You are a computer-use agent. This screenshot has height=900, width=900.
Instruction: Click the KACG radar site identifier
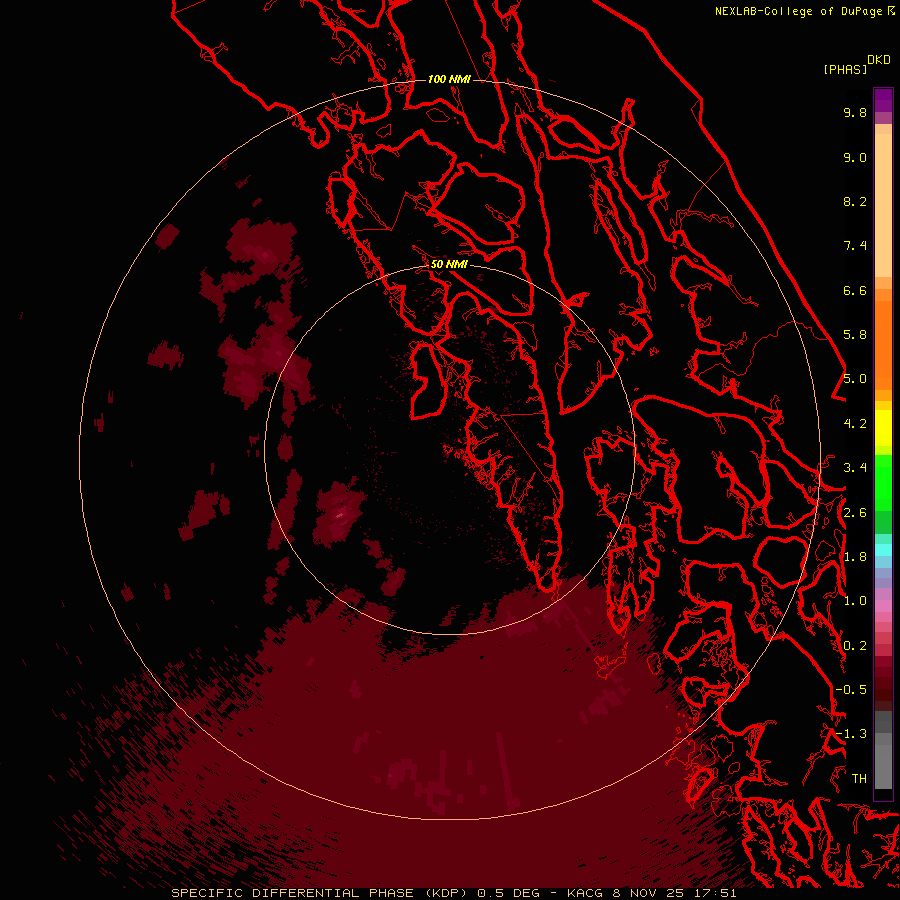click(585, 893)
